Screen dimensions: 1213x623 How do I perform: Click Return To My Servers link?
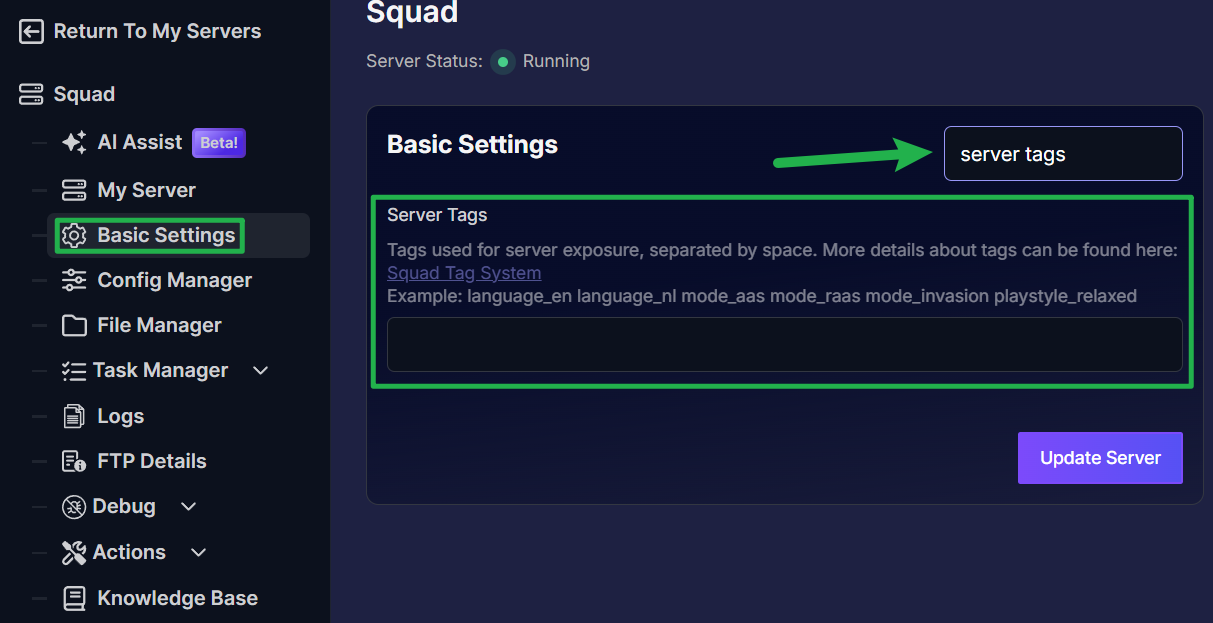[157, 32]
